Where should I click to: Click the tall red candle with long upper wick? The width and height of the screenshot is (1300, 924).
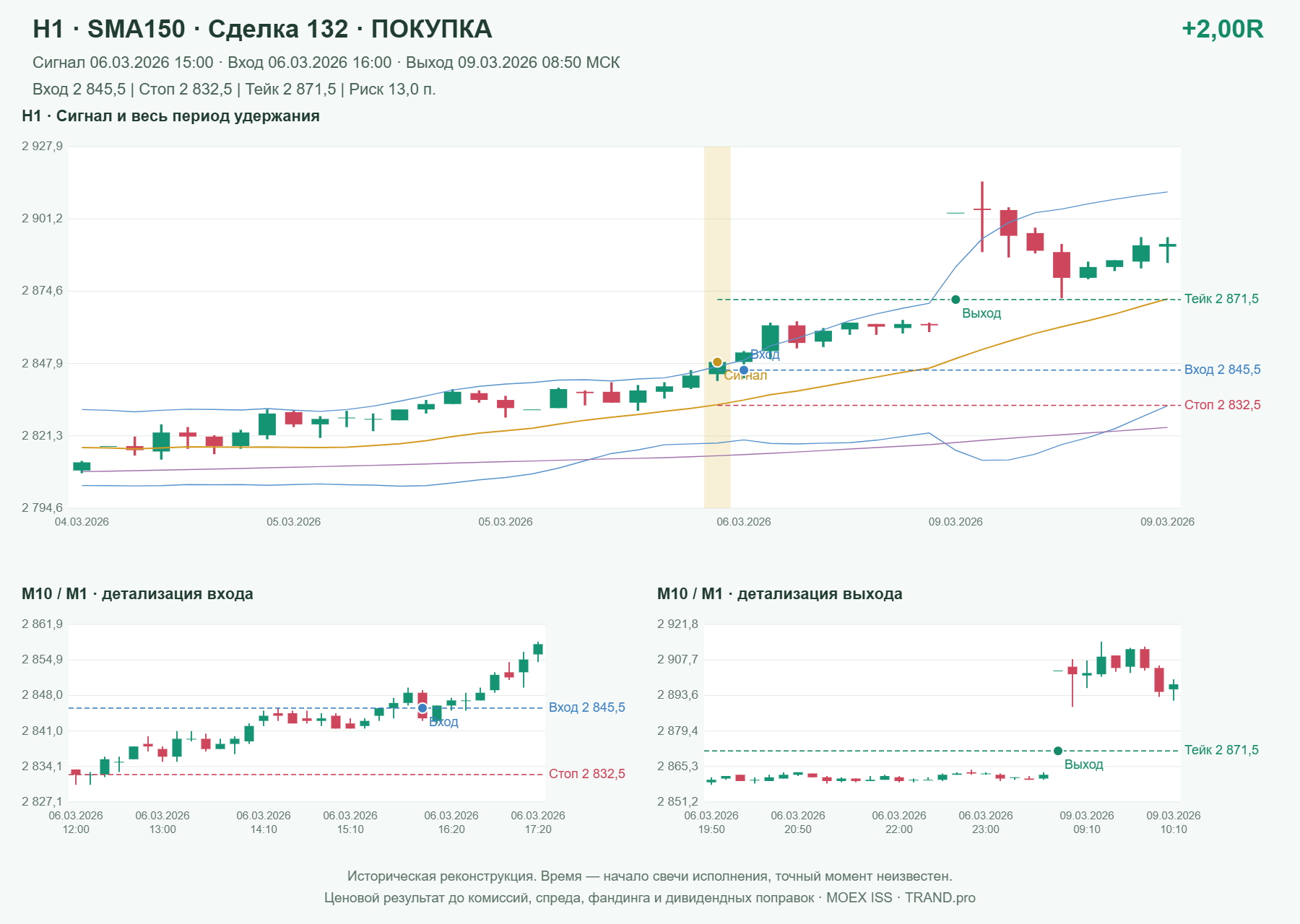pyautogui.click(x=982, y=217)
